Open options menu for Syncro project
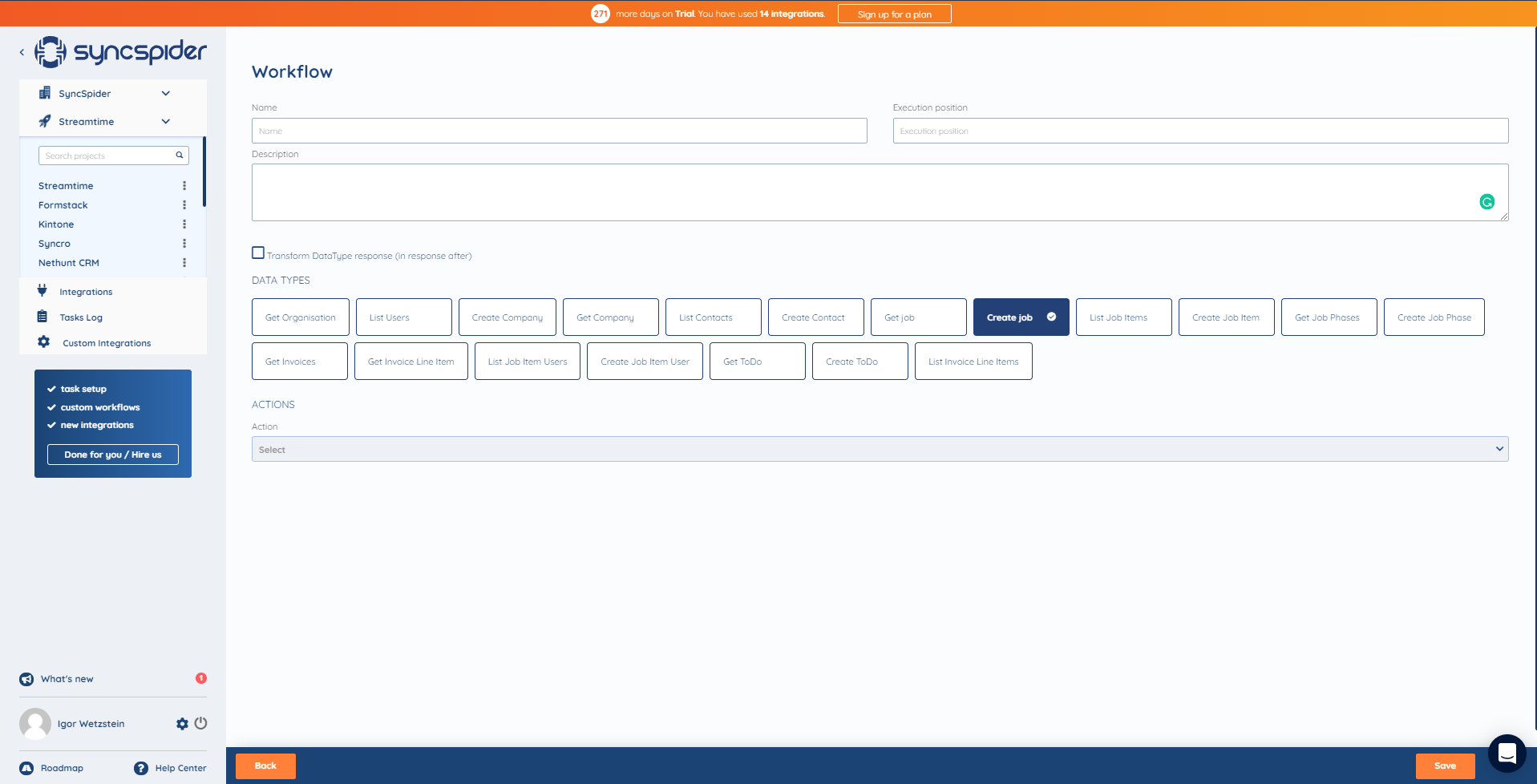Screen dimensions: 1537x784 point(184,244)
